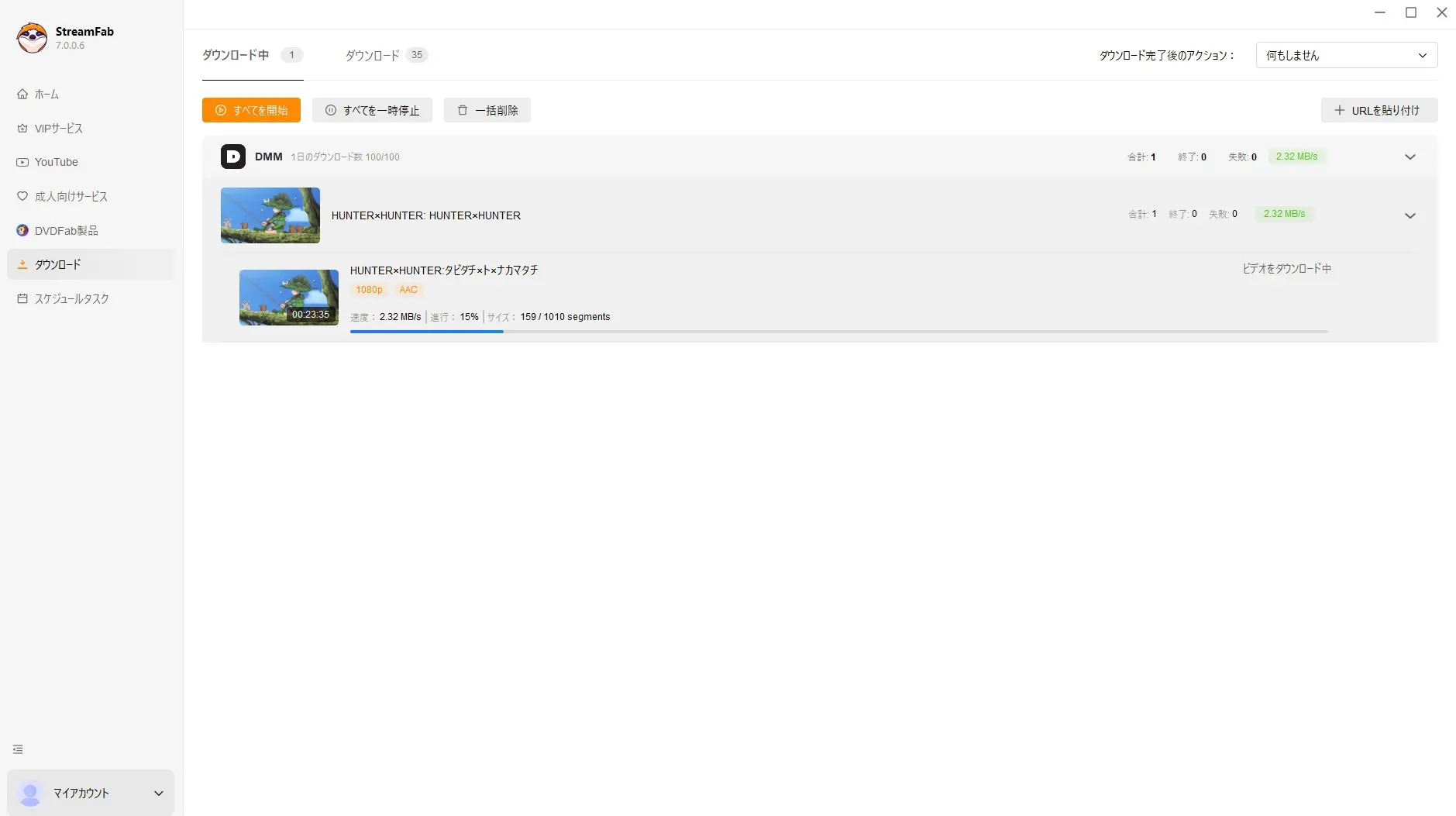The height and width of the screenshot is (816, 1456).
Task: Click the URLを貼り付け button
Action: (x=1379, y=110)
